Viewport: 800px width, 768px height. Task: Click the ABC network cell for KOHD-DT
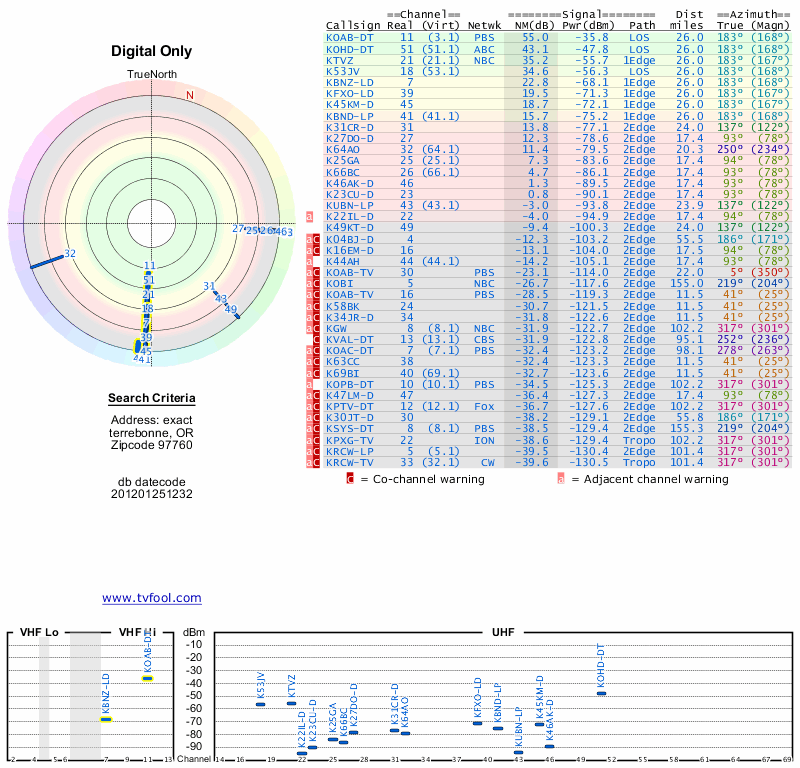484,49
